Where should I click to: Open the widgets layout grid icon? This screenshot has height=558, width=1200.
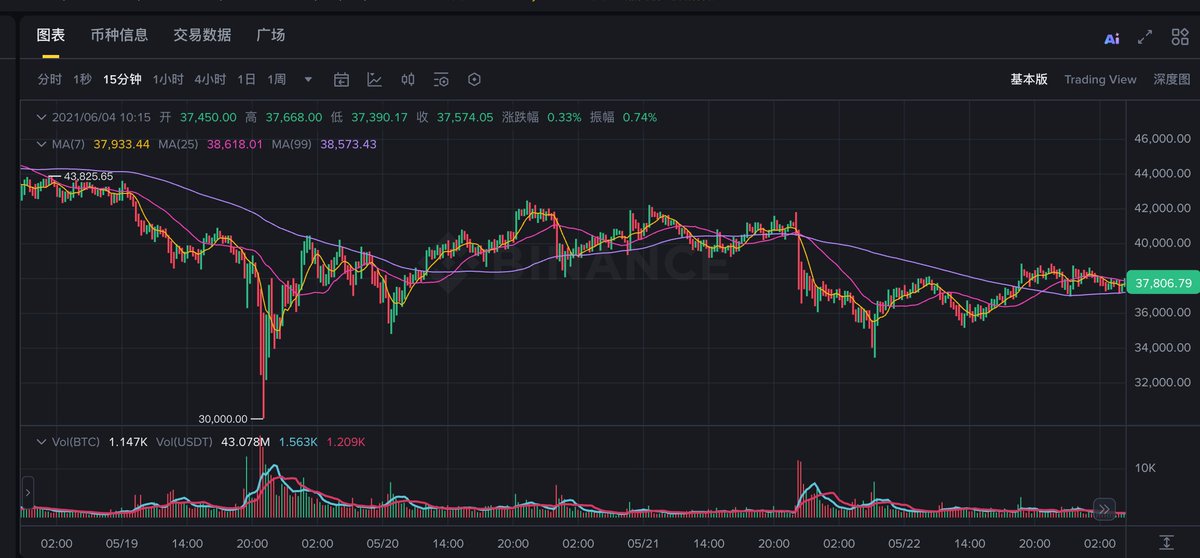1181,38
